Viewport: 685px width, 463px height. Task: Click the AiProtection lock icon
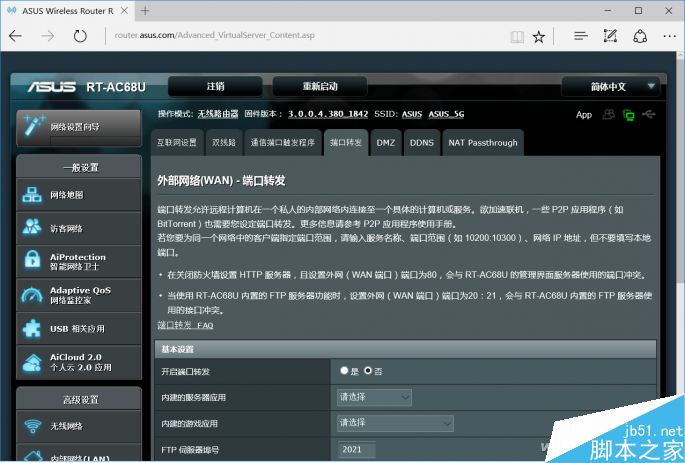(32, 260)
